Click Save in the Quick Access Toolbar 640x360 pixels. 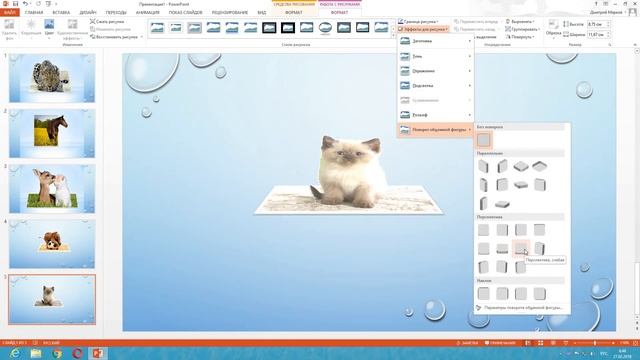16,4
